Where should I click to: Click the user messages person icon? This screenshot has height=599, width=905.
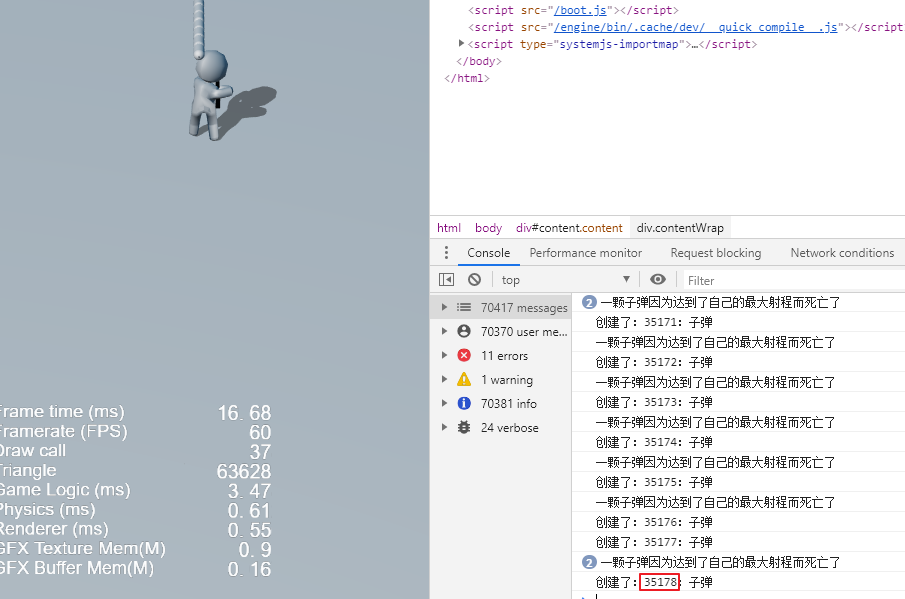pos(464,331)
